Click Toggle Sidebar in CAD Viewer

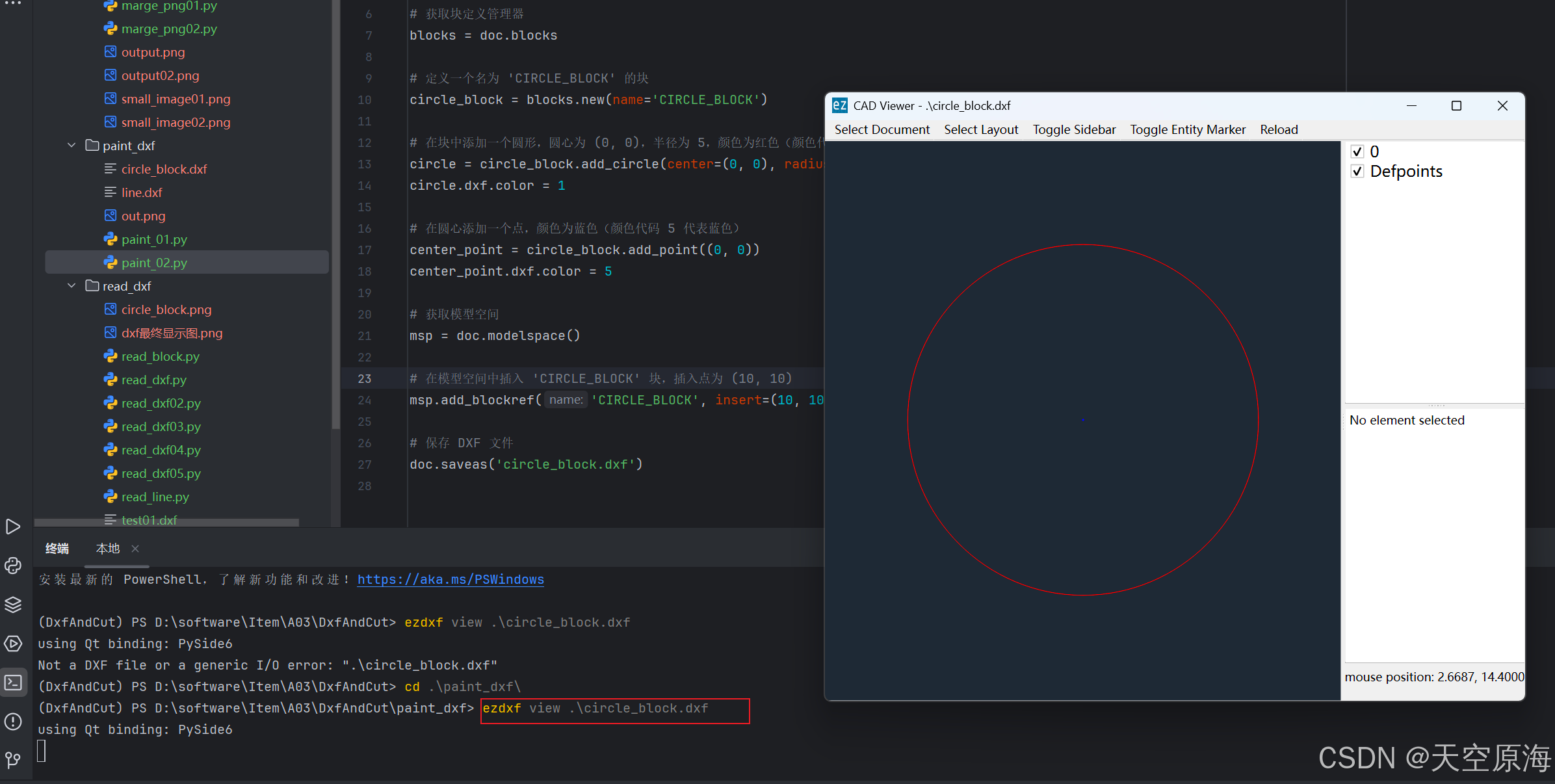click(1073, 129)
